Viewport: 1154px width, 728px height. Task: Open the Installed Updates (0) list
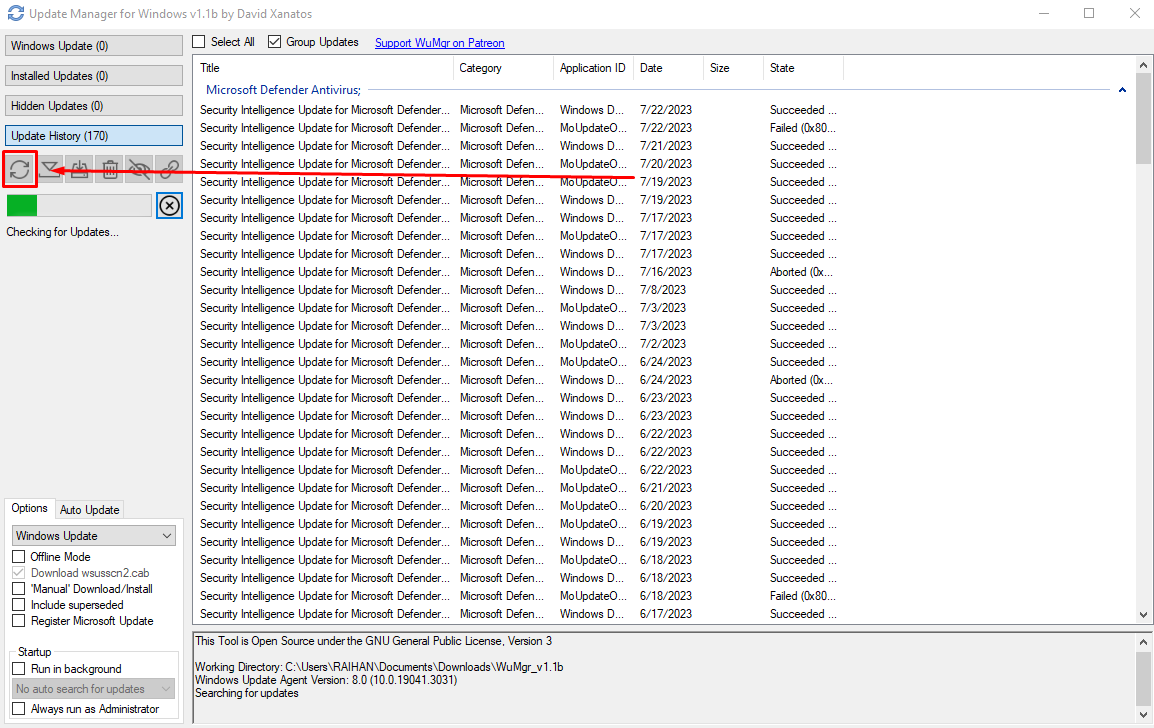click(x=94, y=76)
